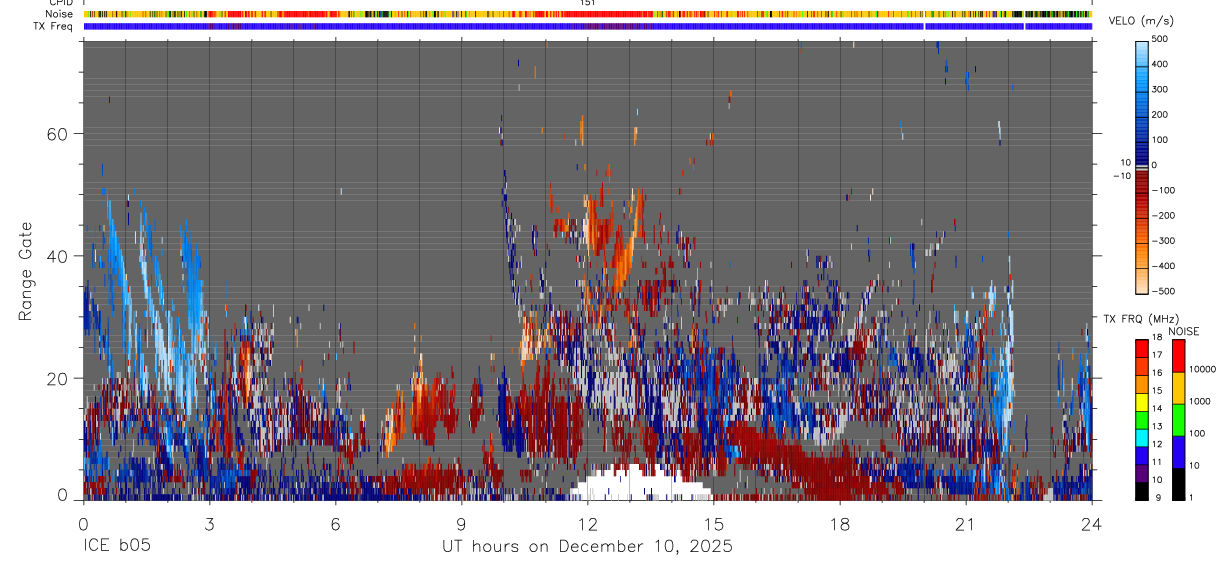
Task: Click the "NOISE" legend title
Action: point(1182,331)
